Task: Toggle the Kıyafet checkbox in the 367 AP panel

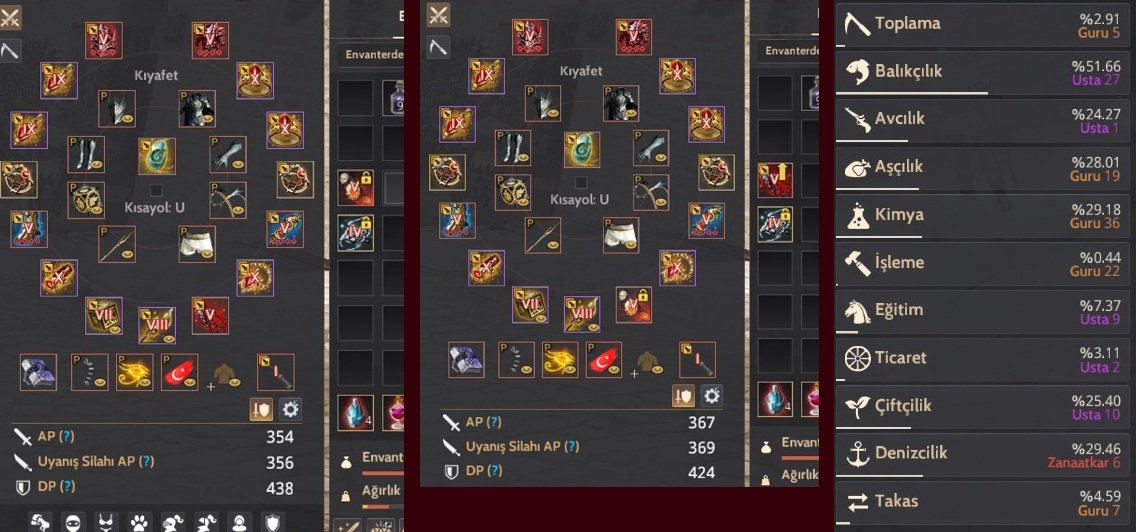Action: point(580,183)
